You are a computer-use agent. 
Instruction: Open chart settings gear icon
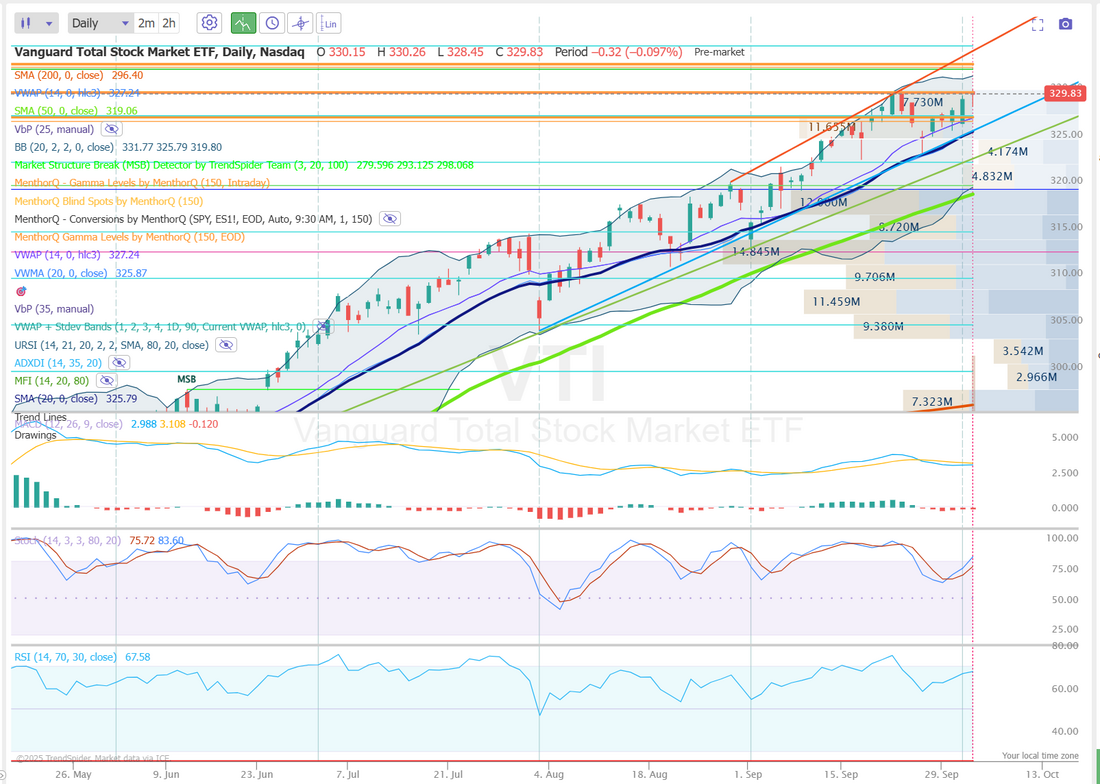tap(209, 23)
